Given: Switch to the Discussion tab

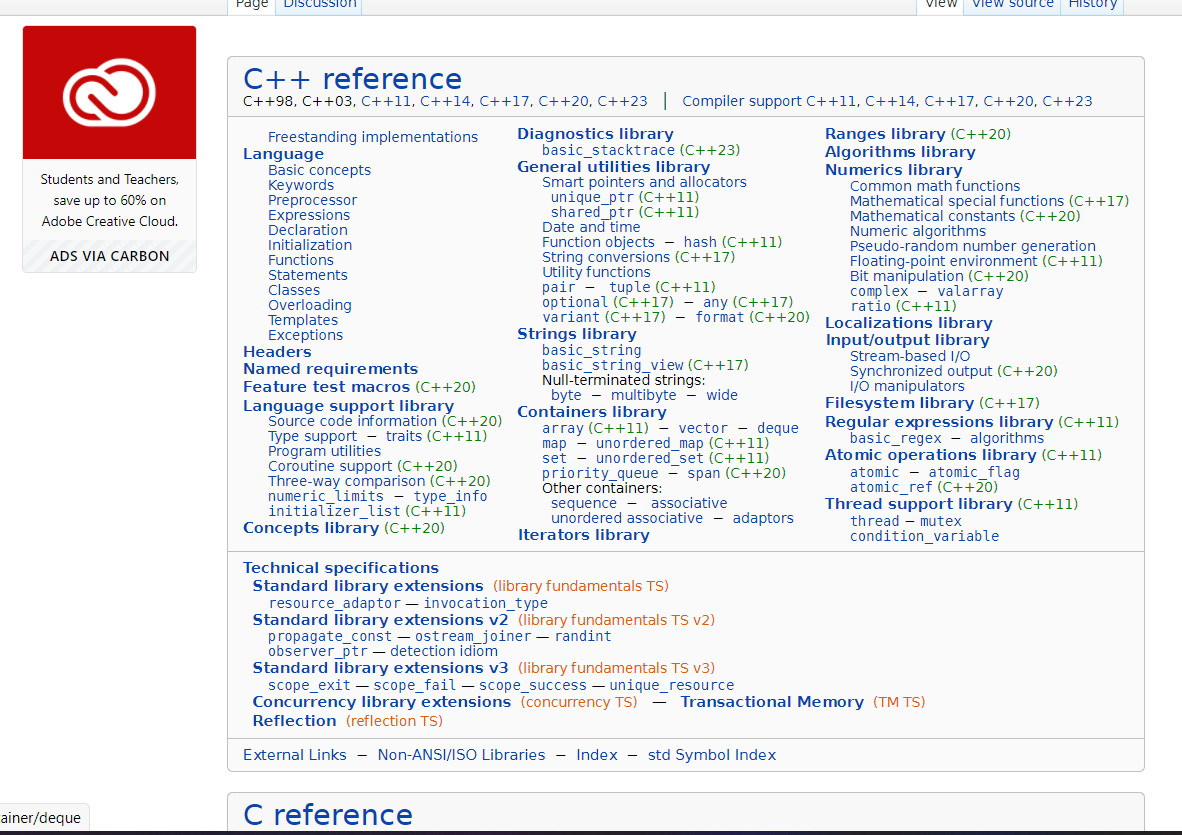Looking at the screenshot, I should pos(318,4).
